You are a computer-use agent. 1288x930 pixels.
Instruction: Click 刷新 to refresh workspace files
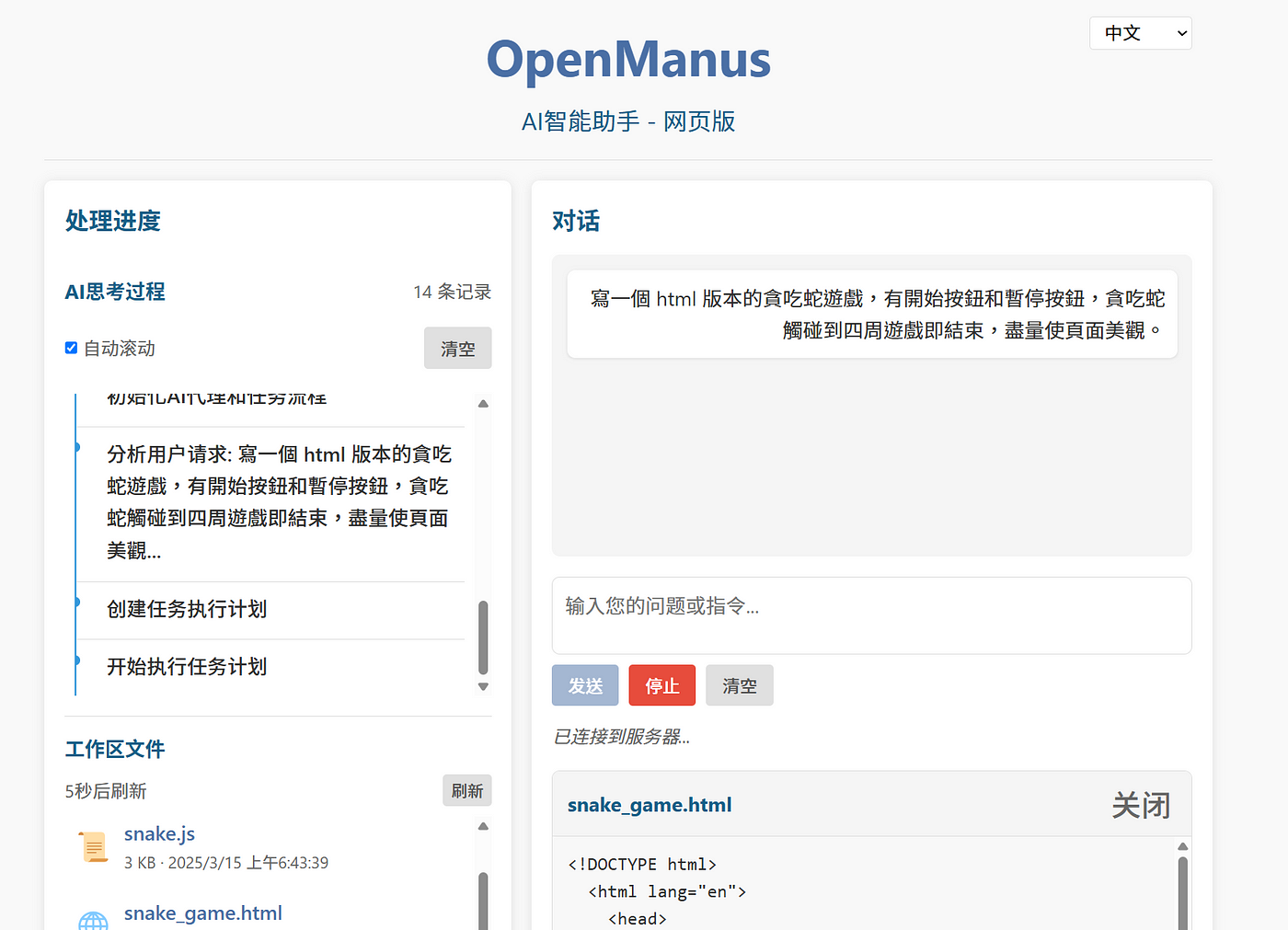[x=466, y=791]
